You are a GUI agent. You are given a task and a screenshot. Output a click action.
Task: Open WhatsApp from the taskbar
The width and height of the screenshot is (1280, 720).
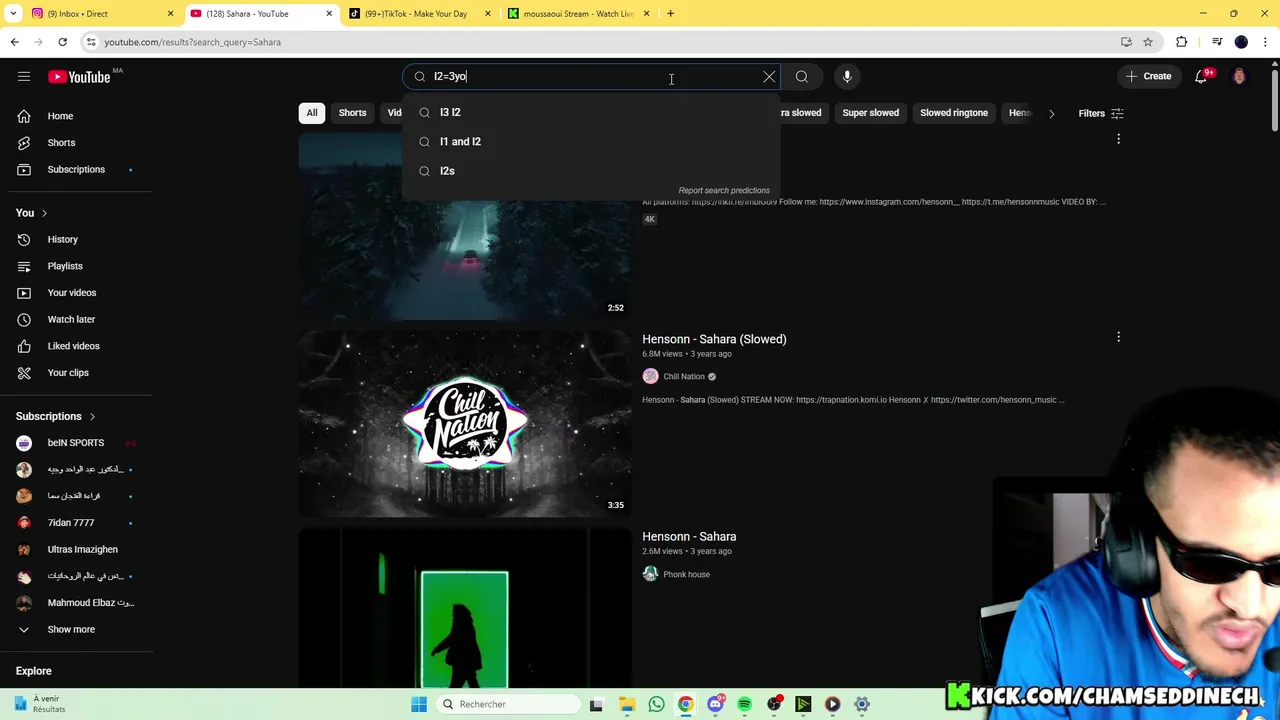coord(656,704)
